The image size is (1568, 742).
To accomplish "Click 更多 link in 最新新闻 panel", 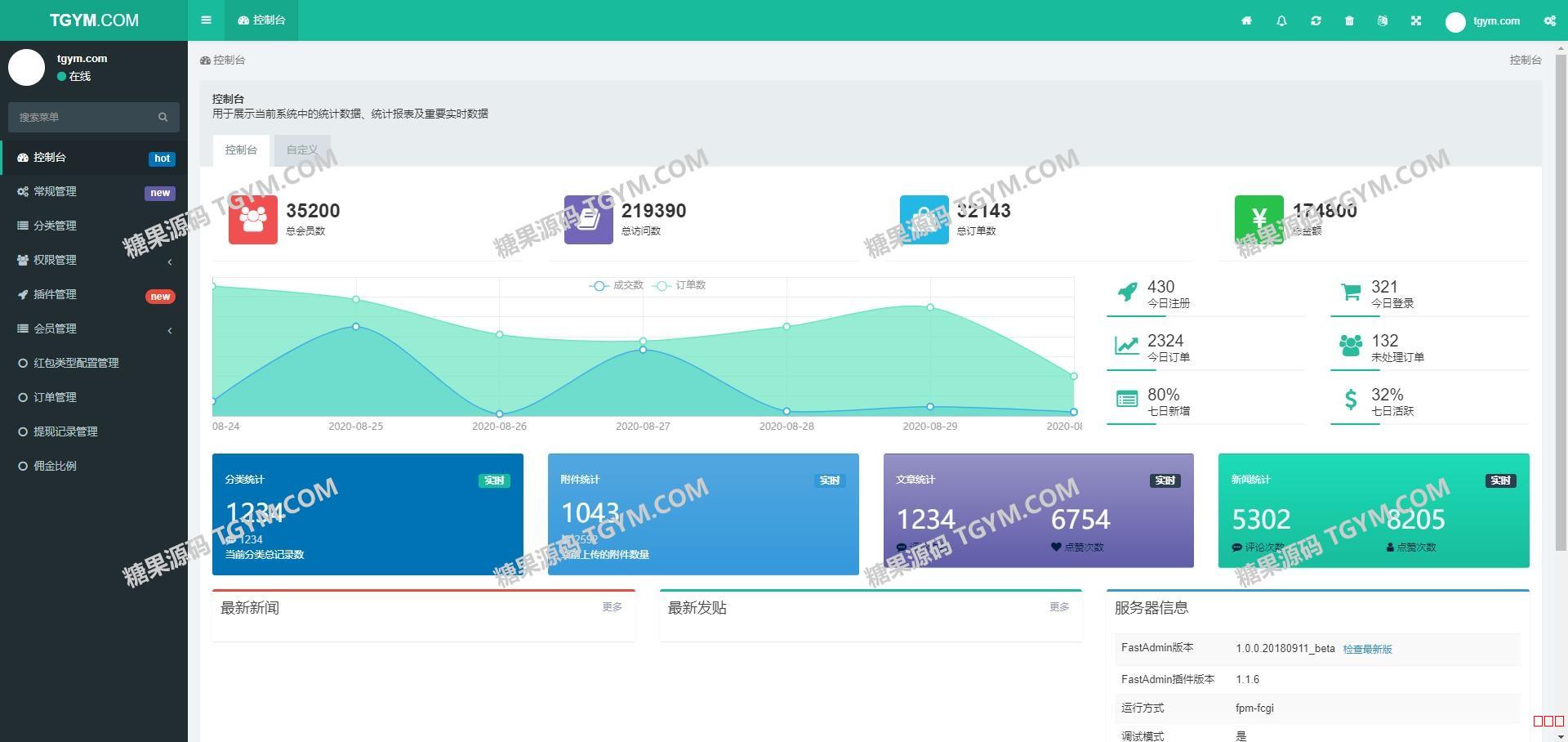I will pos(612,607).
